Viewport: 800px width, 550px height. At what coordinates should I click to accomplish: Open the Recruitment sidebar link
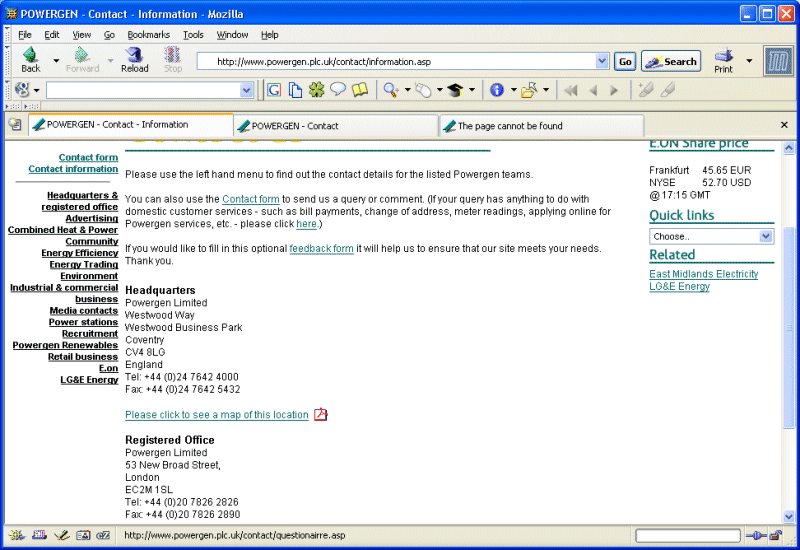coord(90,334)
